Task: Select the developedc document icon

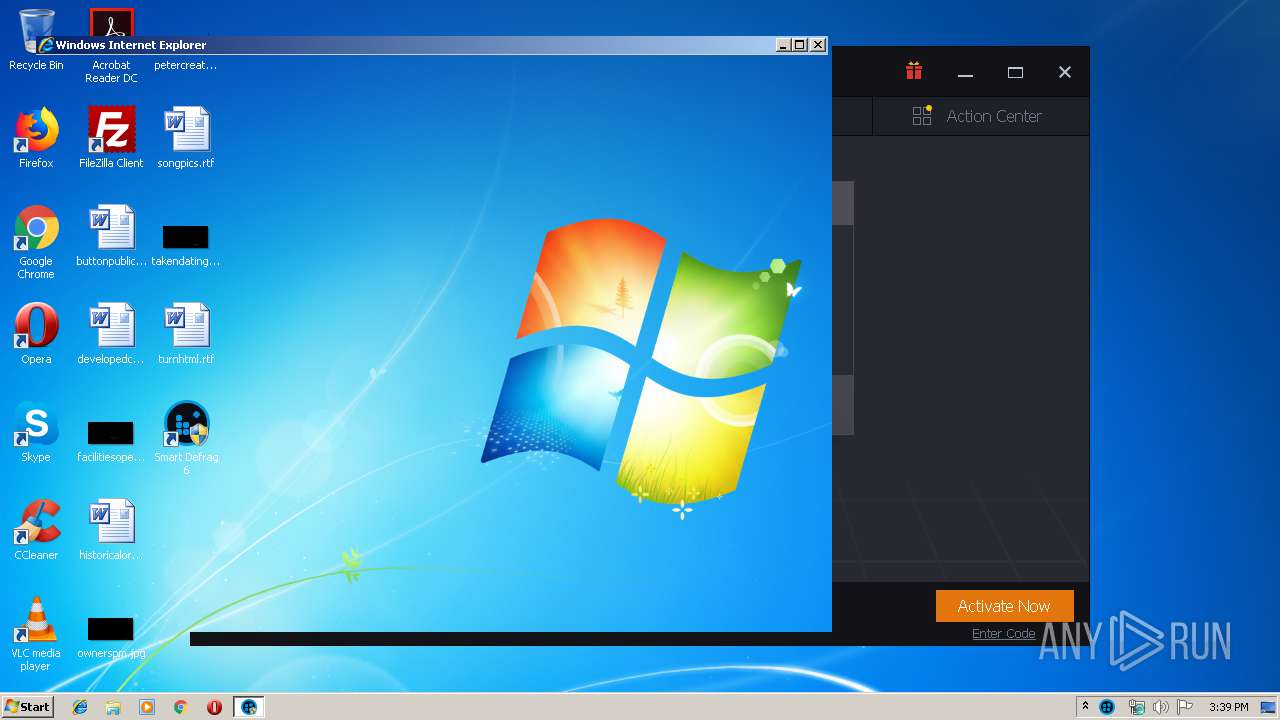Action: pos(111,334)
